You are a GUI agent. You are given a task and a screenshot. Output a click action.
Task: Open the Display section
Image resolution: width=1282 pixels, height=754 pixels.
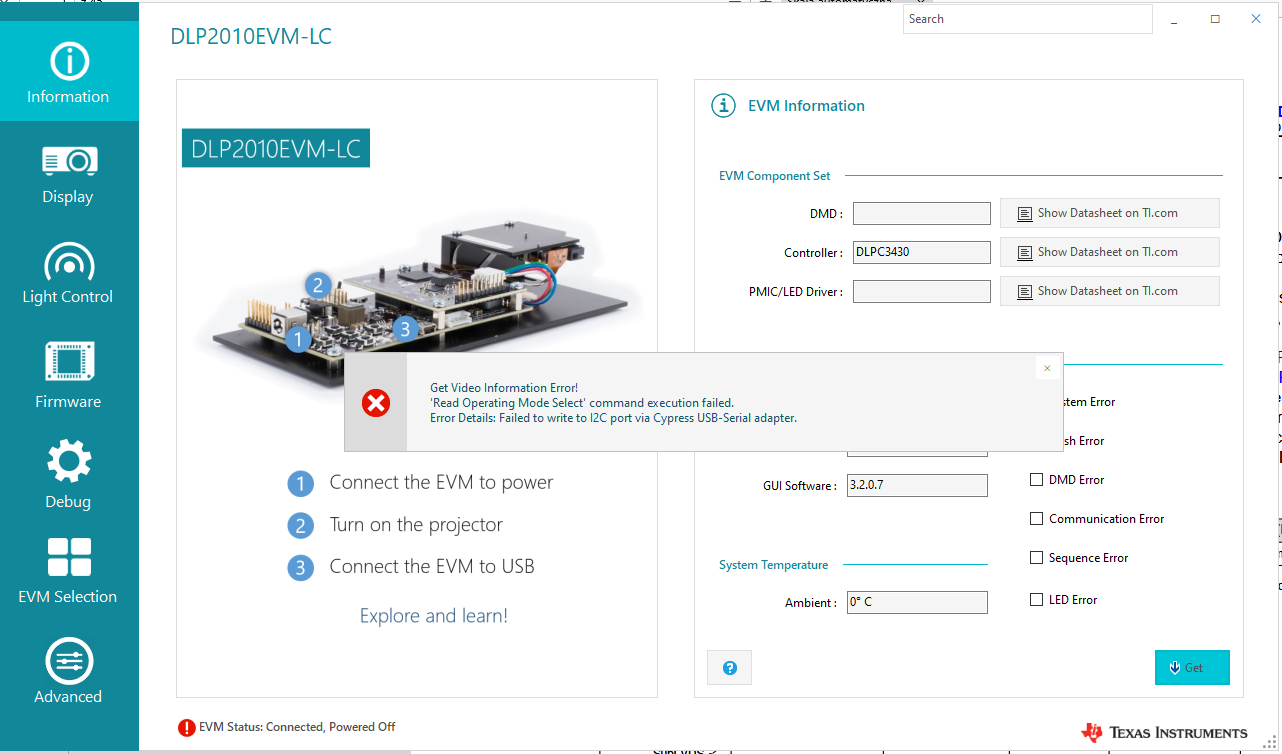click(69, 174)
